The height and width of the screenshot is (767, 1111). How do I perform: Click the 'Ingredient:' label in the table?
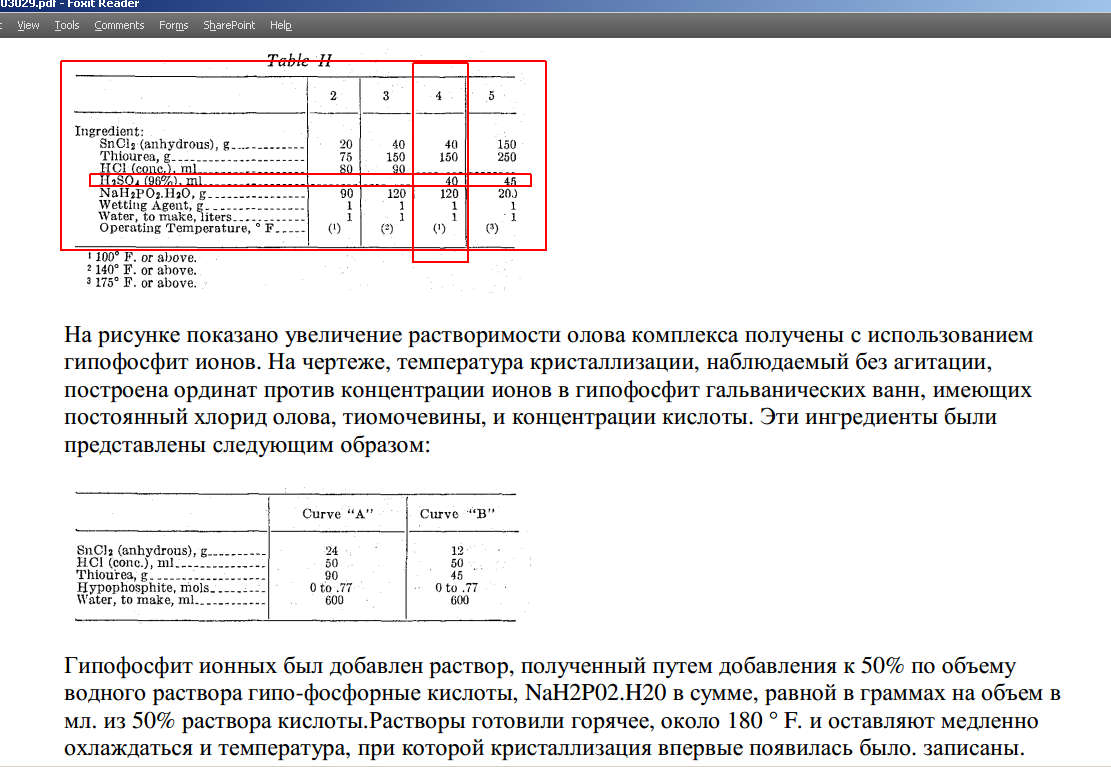[109, 131]
